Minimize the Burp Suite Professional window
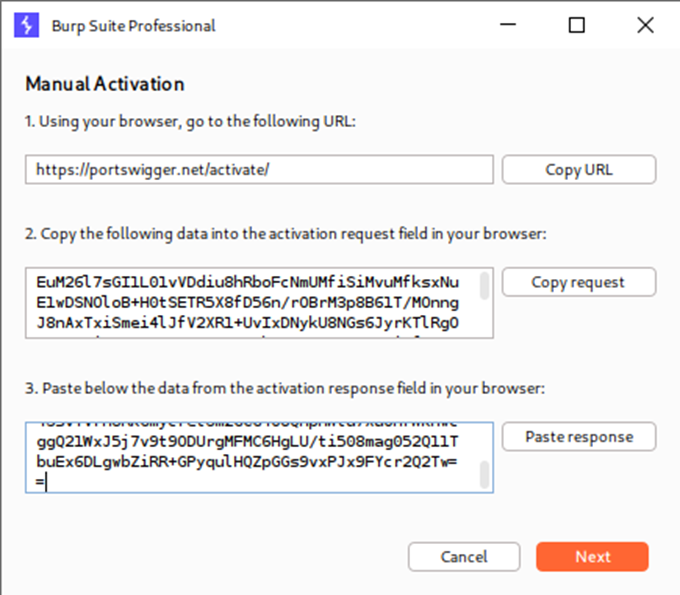This screenshot has height=595, width=680. coord(508,25)
